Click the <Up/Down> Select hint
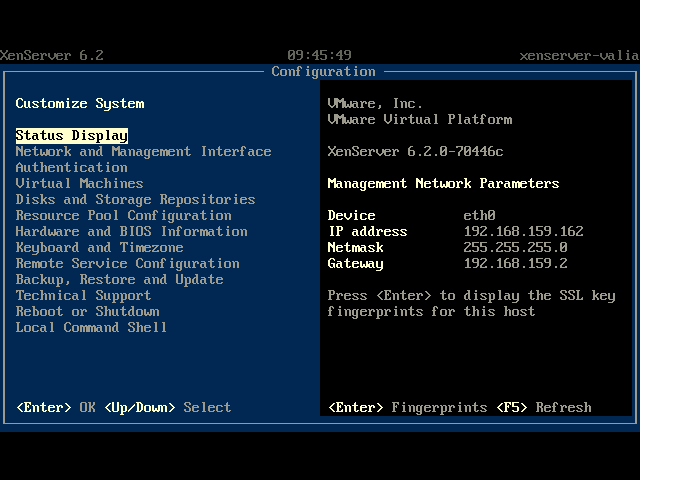Screen dimensions: 700x480 pos(167,407)
